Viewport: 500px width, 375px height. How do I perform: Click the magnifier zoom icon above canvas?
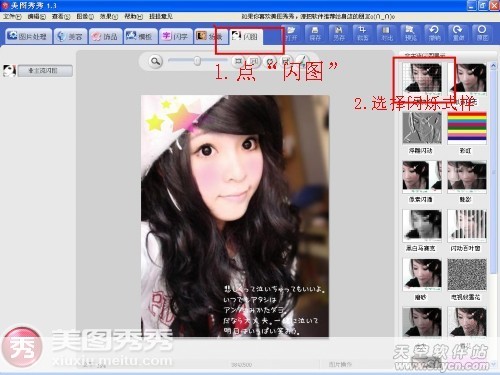point(155,61)
